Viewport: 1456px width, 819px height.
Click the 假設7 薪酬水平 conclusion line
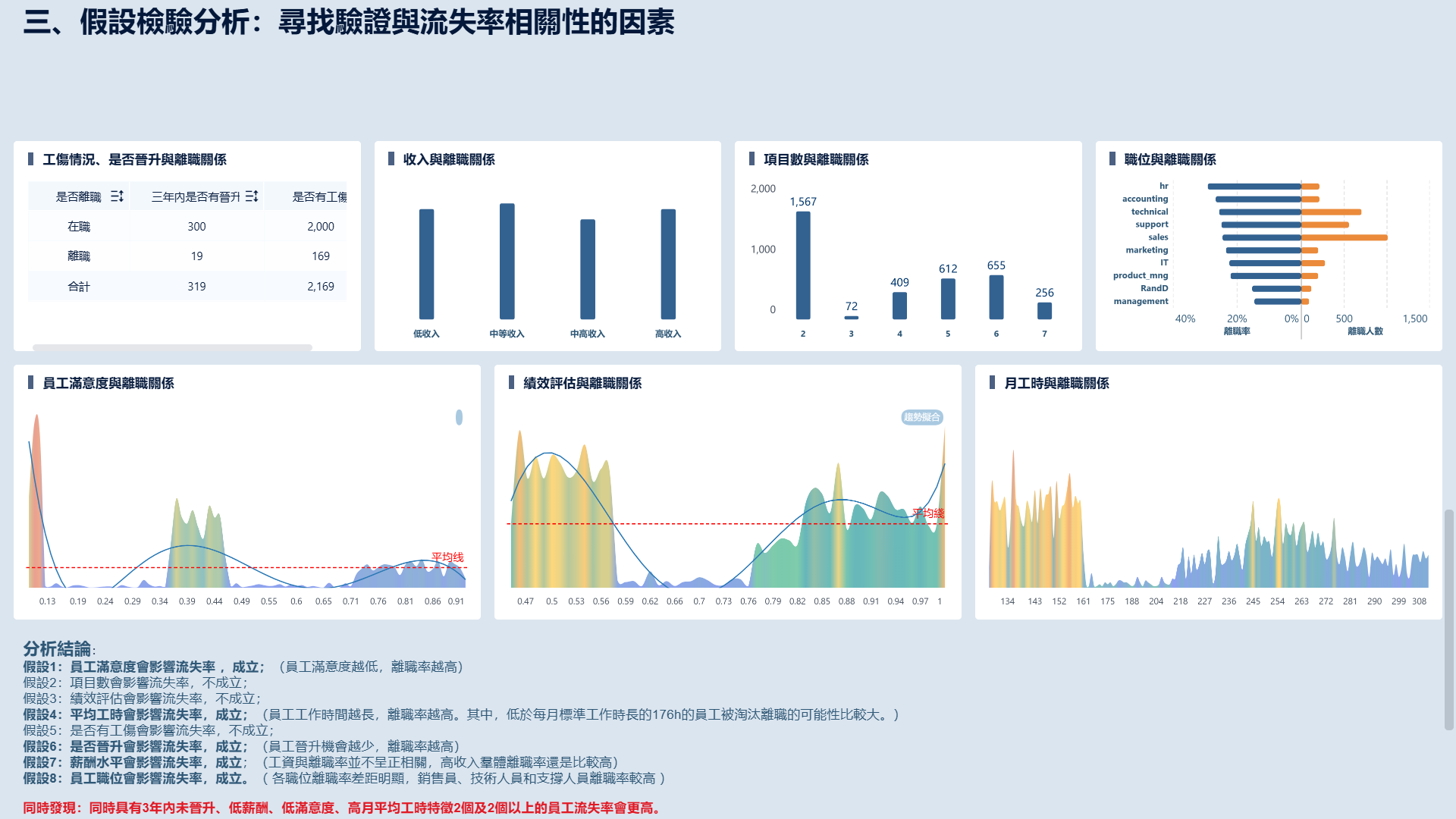[x=321, y=762]
